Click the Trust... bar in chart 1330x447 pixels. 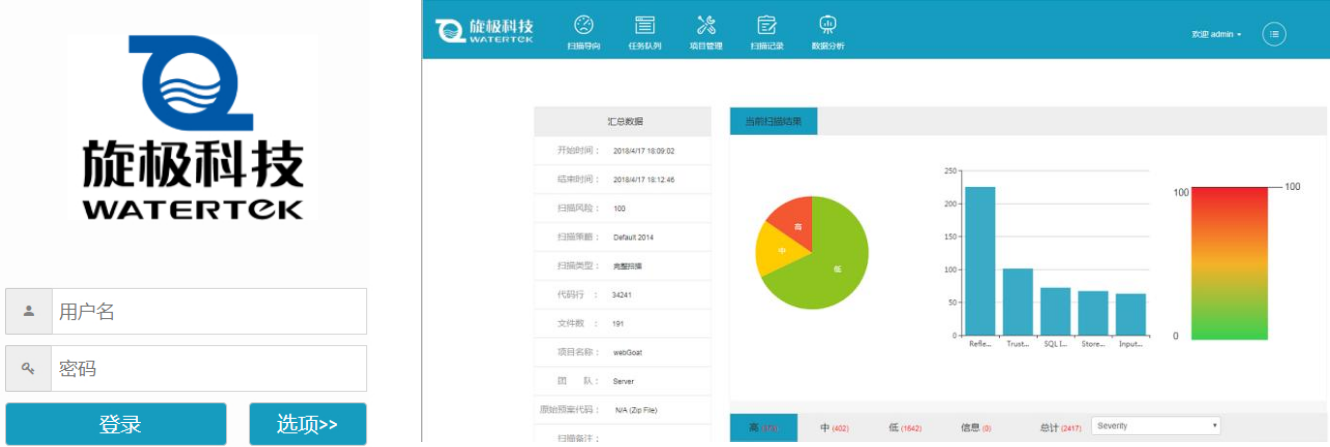[1018, 302]
